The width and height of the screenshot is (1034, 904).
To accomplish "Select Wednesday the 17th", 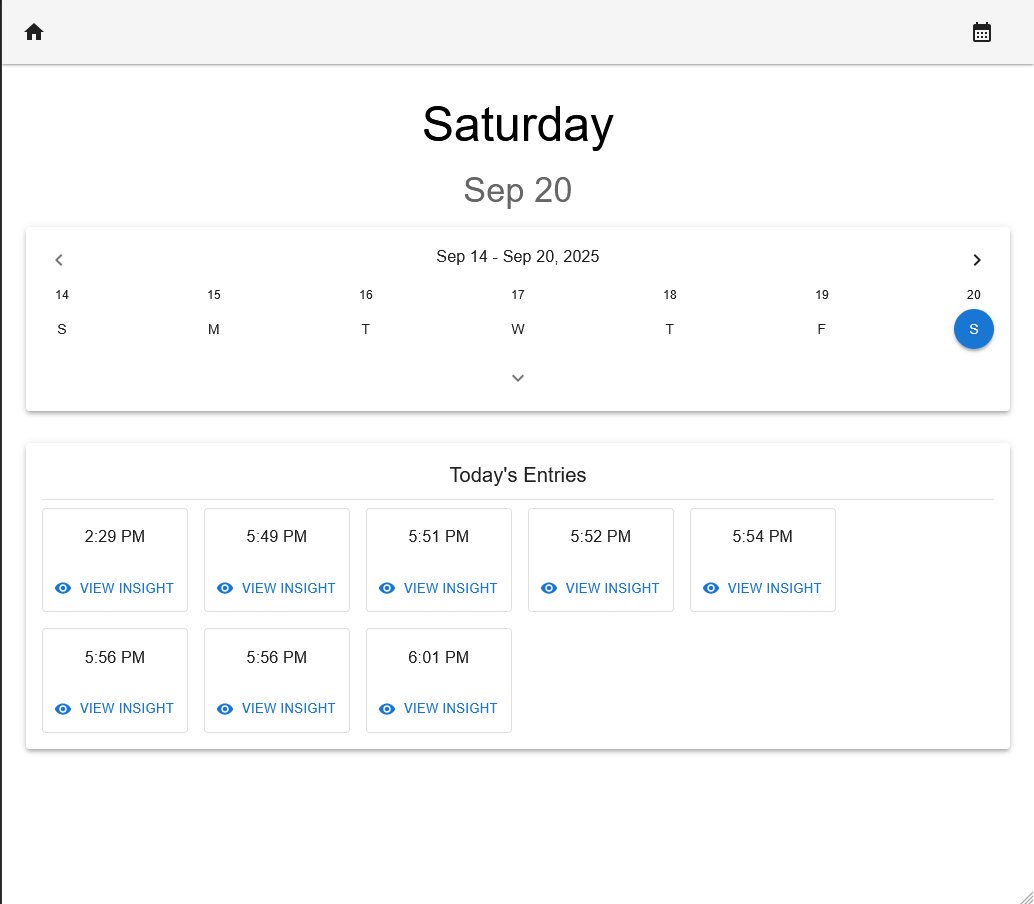I will [518, 329].
